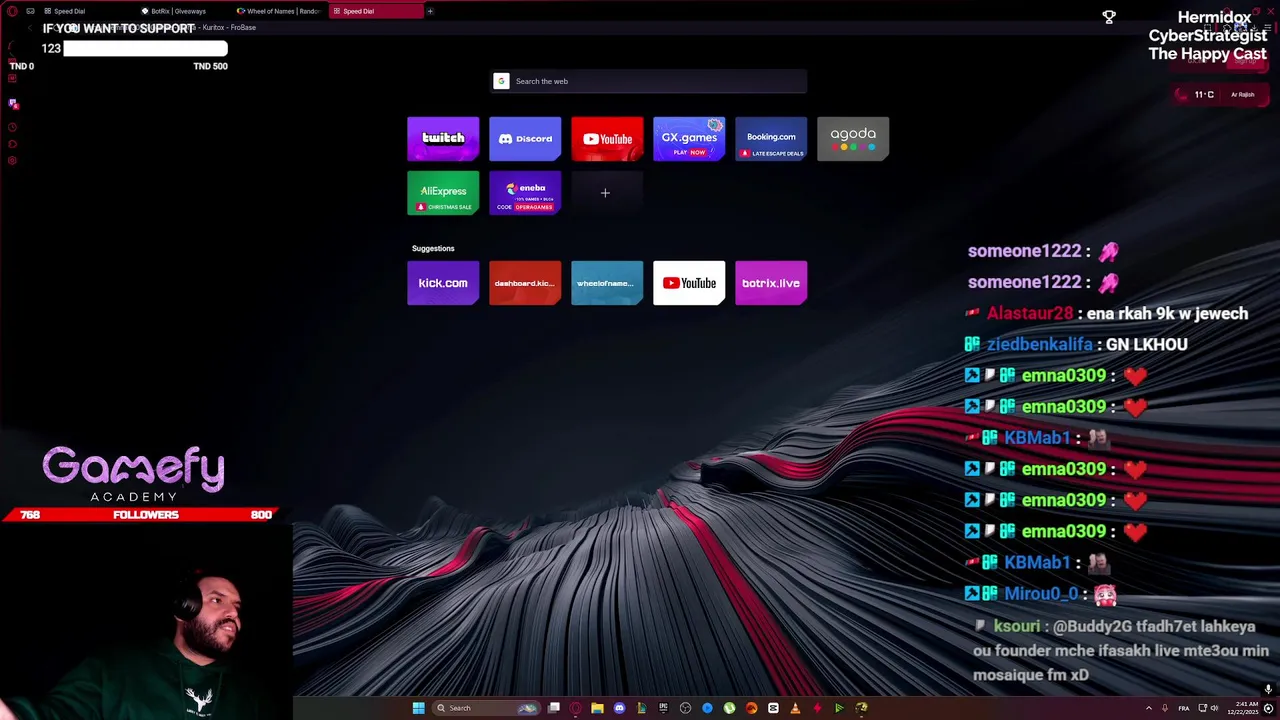Click the taskbar Search box
Screen dimensions: 1280x720
[x=487, y=708]
